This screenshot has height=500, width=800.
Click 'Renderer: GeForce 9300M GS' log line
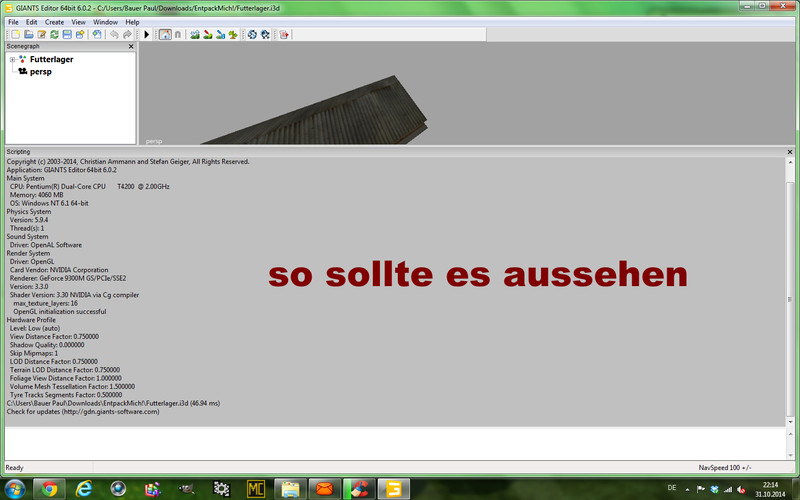click(x=68, y=278)
